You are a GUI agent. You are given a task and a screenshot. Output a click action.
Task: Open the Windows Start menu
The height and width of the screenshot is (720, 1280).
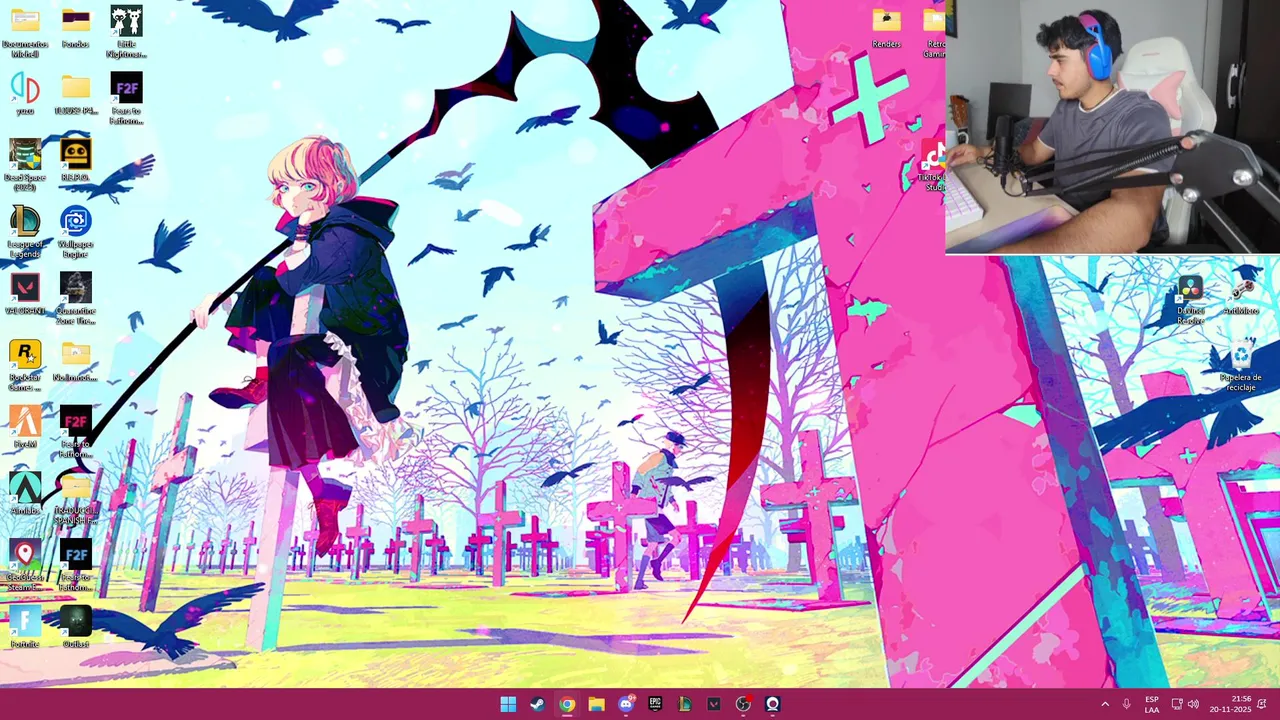pyautogui.click(x=508, y=704)
